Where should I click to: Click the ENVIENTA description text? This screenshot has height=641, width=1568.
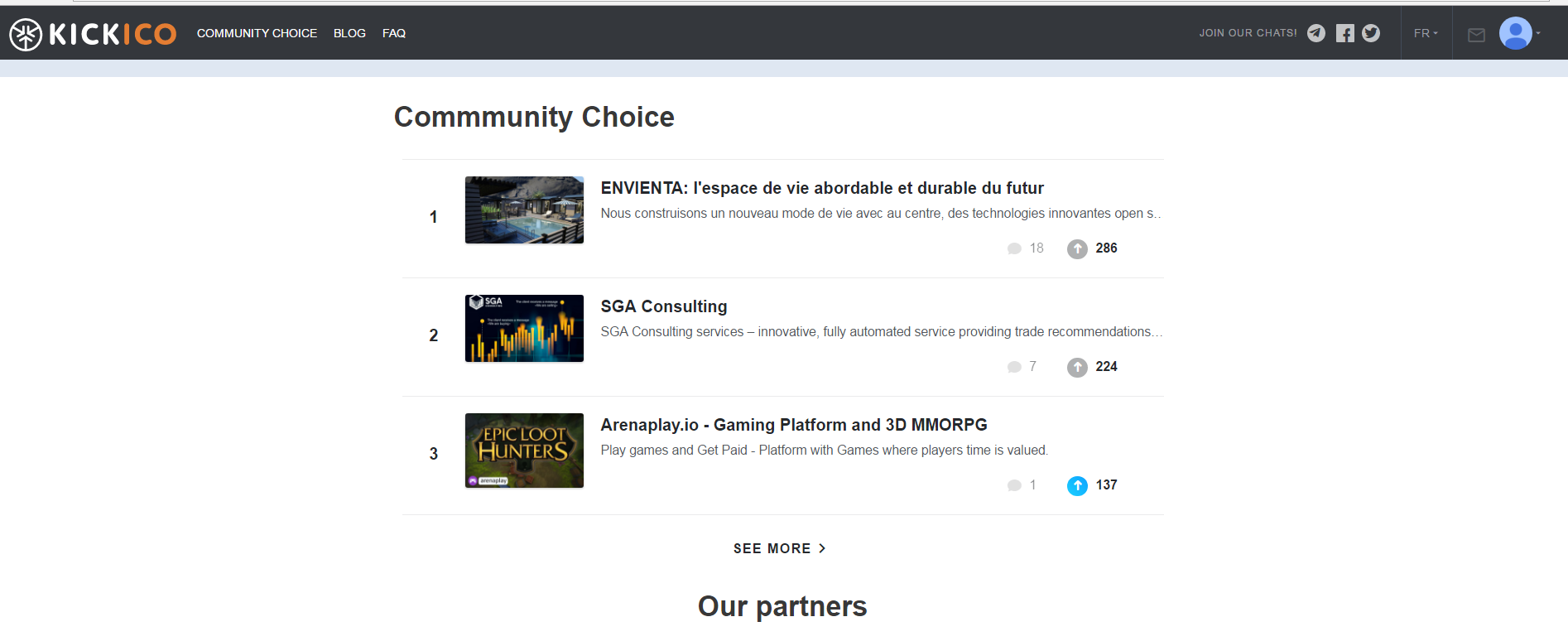881,214
